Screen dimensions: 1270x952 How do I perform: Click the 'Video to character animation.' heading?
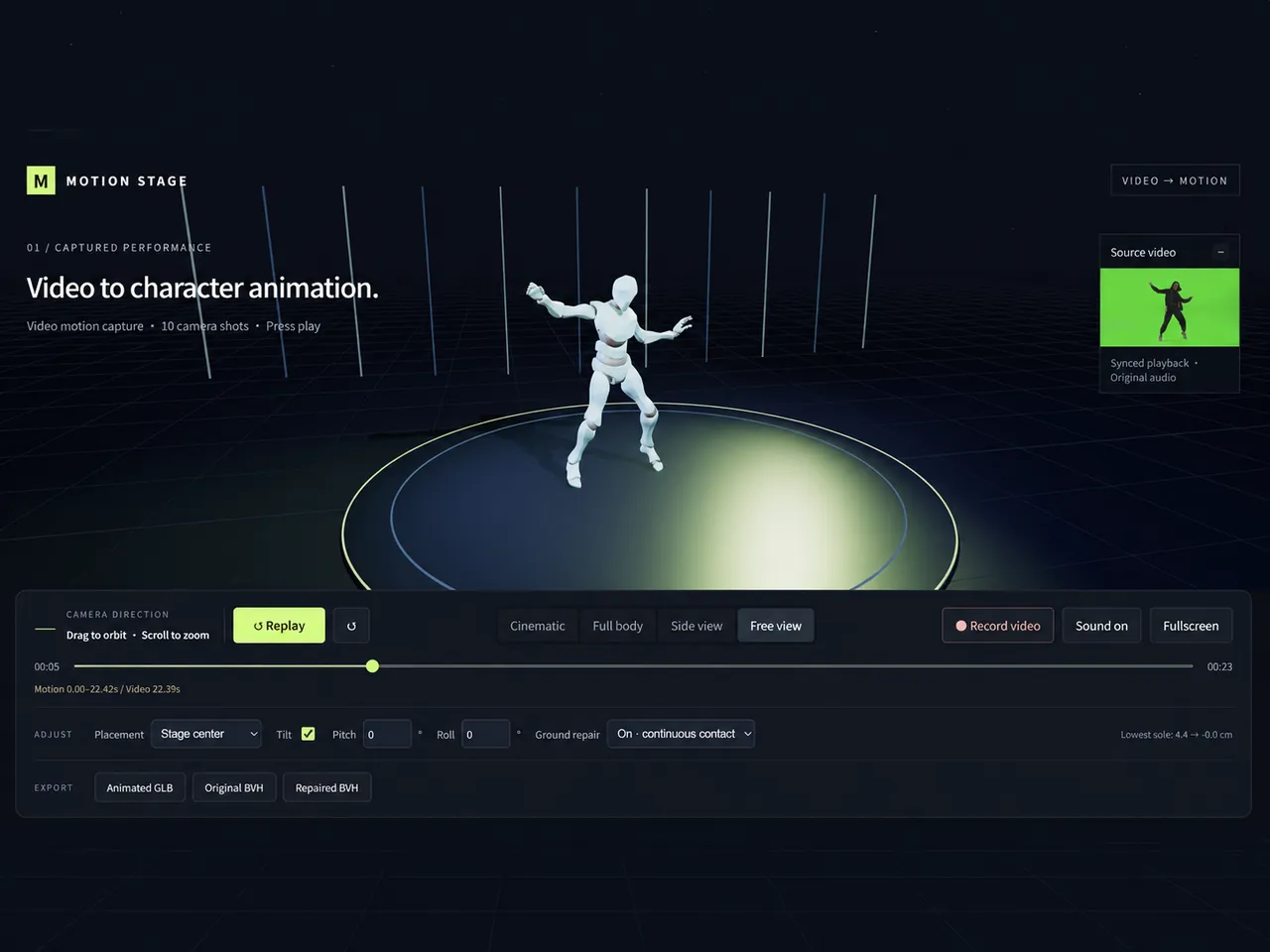tap(202, 288)
